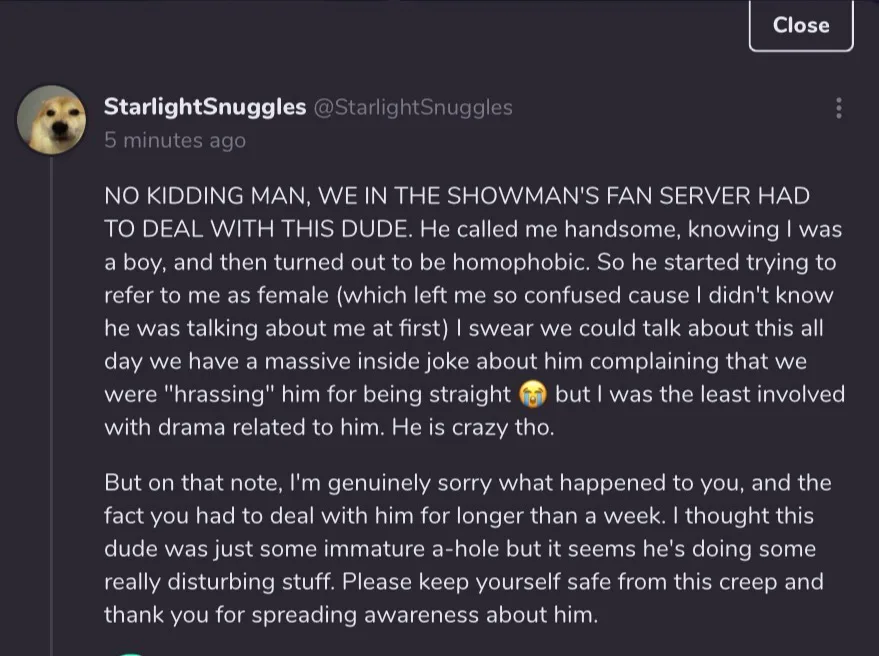The width and height of the screenshot is (879, 656).
Task: Close the comment panel with the Close button
Action: tap(800, 25)
